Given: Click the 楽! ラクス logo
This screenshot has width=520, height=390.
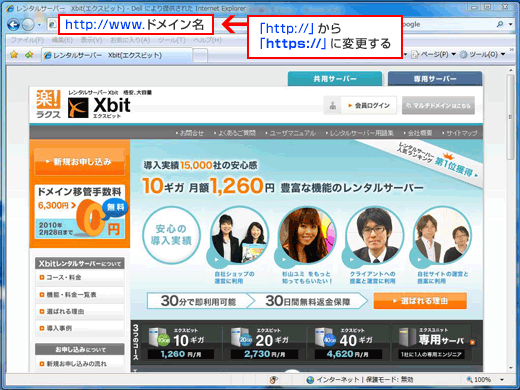Looking at the screenshot, I should 48,104.
